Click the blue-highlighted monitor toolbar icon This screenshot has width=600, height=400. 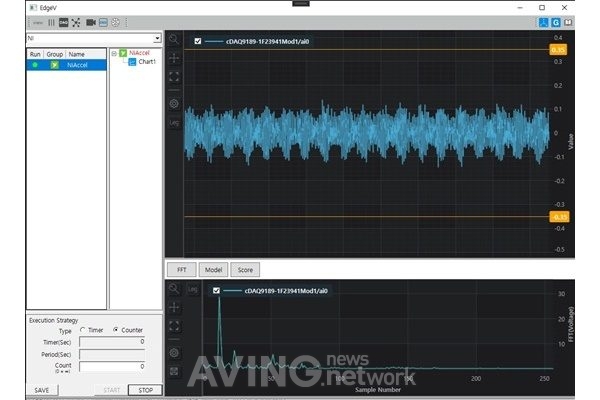pos(103,23)
